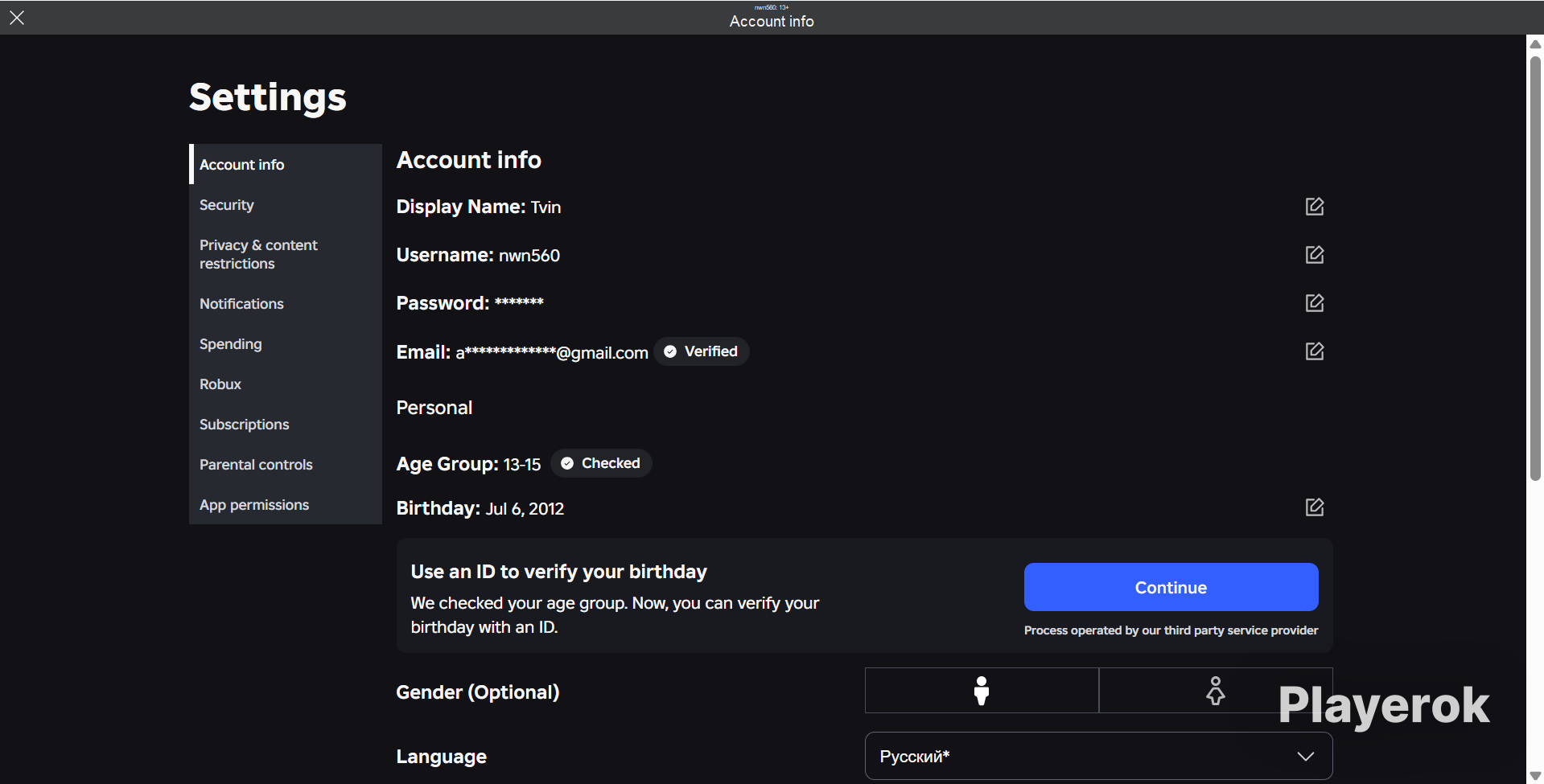Click the edit icon next to Username
Viewport: 1544px width, 784px height.
1314,255
